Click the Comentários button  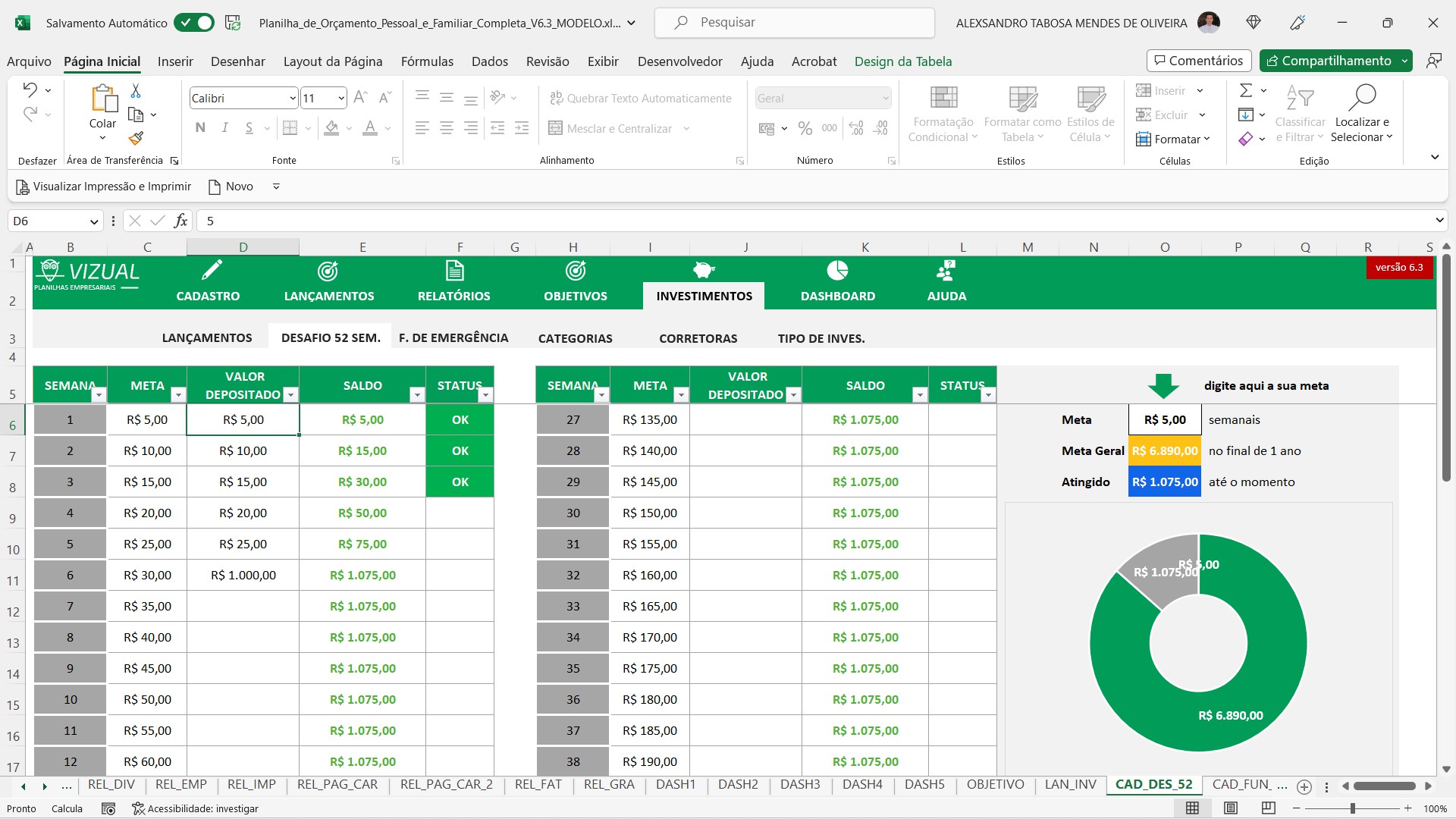coord(1199,61)
